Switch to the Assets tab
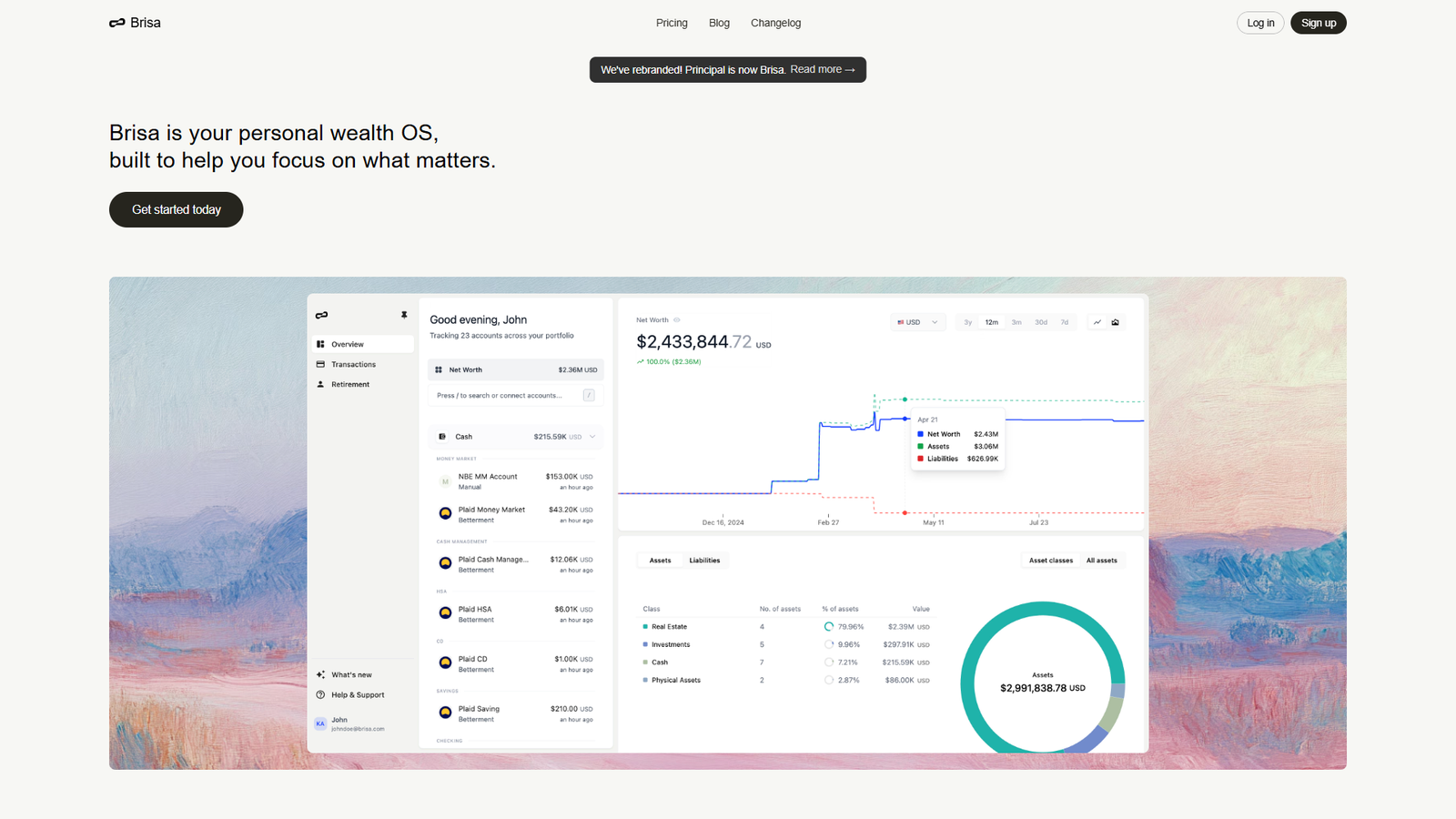The width and height of the screenshot is (1456, 819). coord(661,561)
